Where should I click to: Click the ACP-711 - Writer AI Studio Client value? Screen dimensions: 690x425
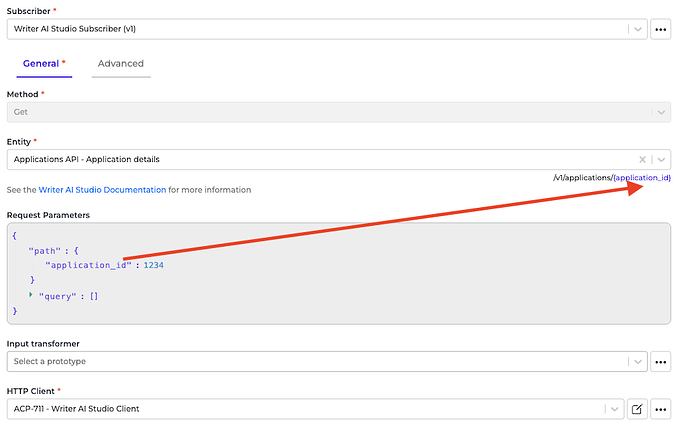coord(77,409)
